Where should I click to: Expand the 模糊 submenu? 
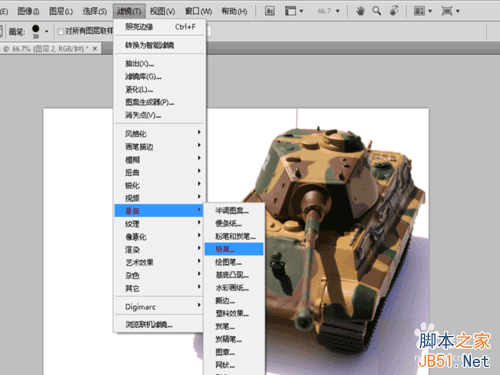click(x=159, y=160)
